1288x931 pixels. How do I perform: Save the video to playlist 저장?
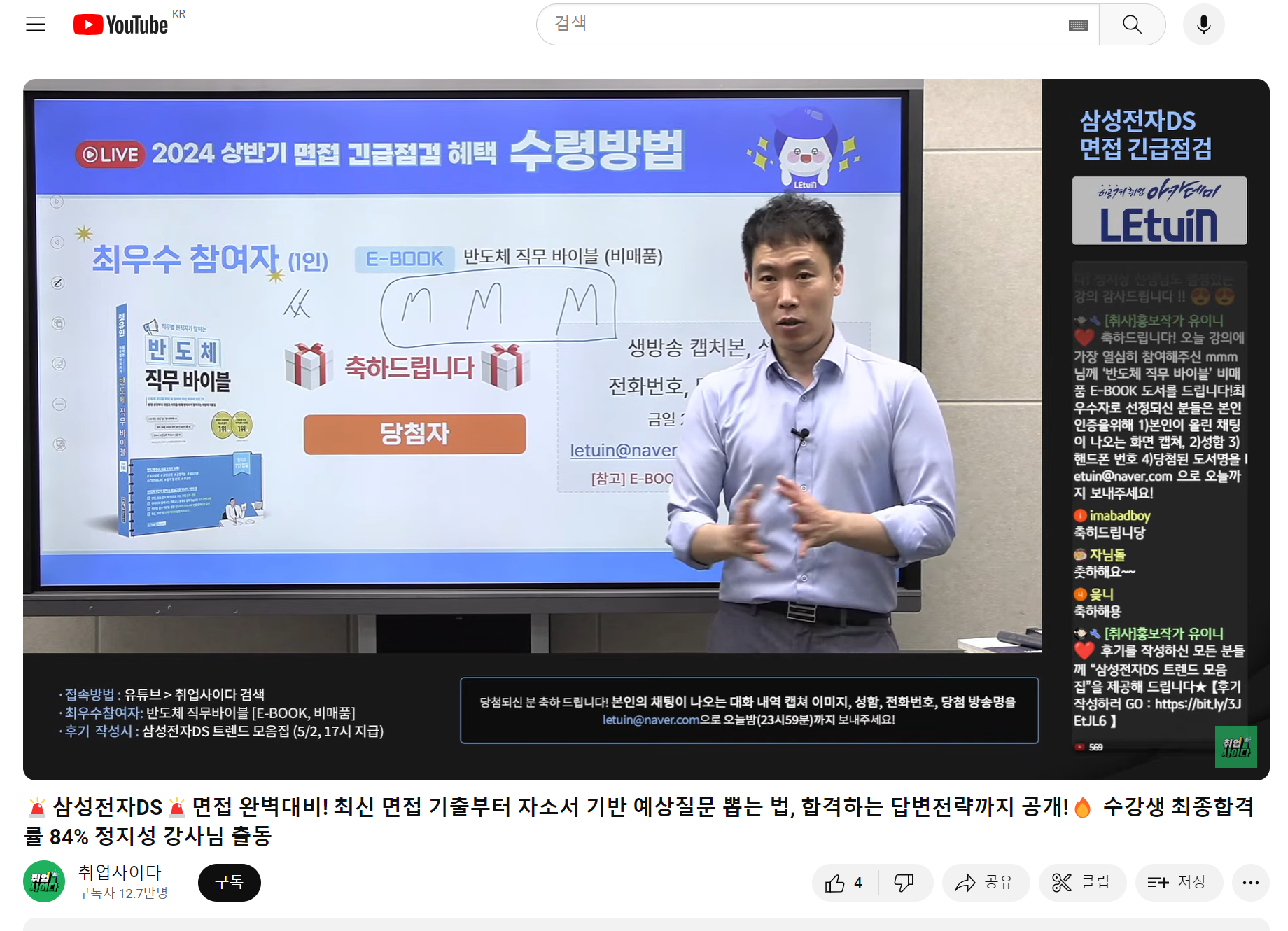tap(1179, 883)
